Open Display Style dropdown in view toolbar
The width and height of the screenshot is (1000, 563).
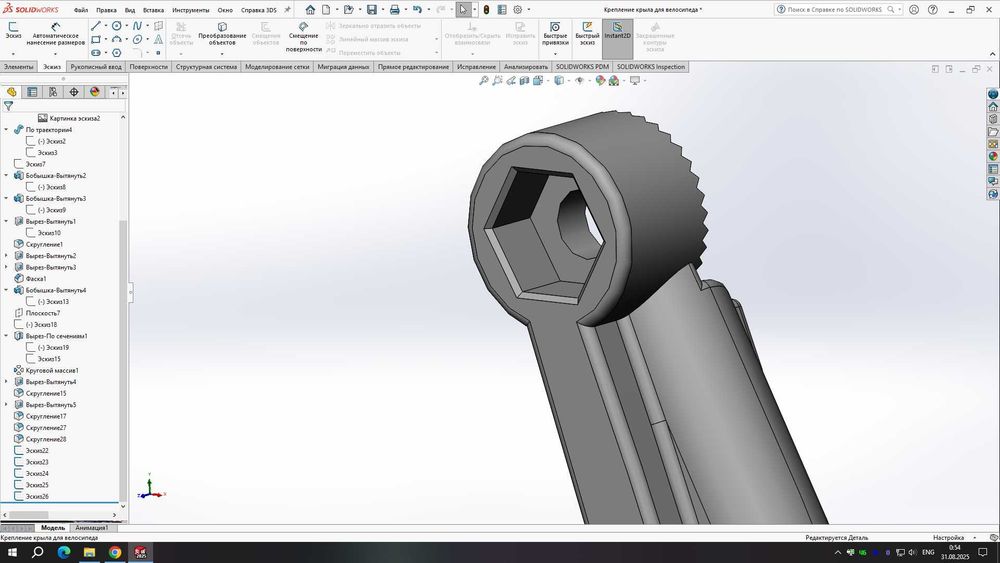click(x=567, y=80)
